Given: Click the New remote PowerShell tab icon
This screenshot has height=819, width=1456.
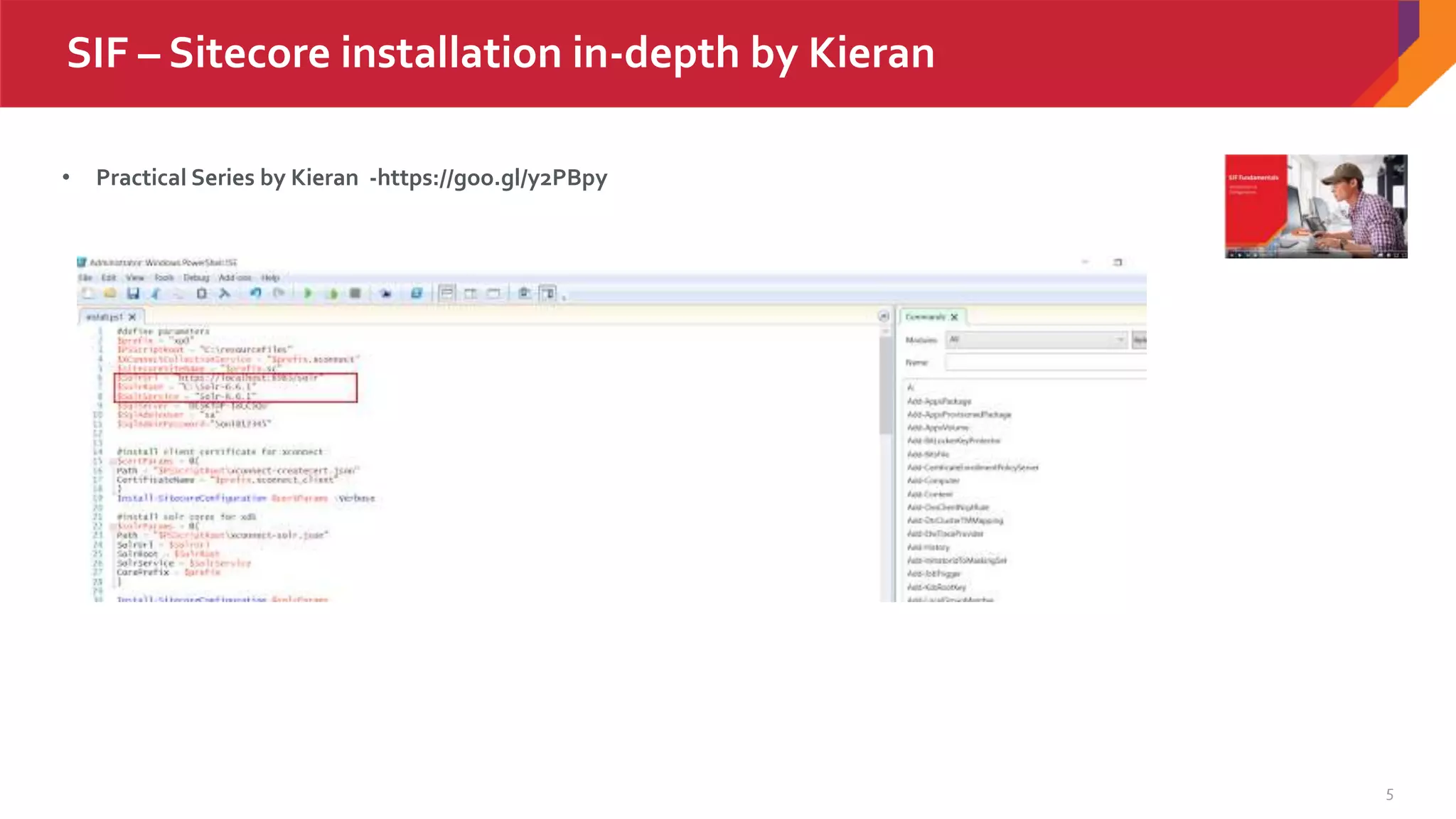Looking at the screenshot, I should [x=386, y=293].
